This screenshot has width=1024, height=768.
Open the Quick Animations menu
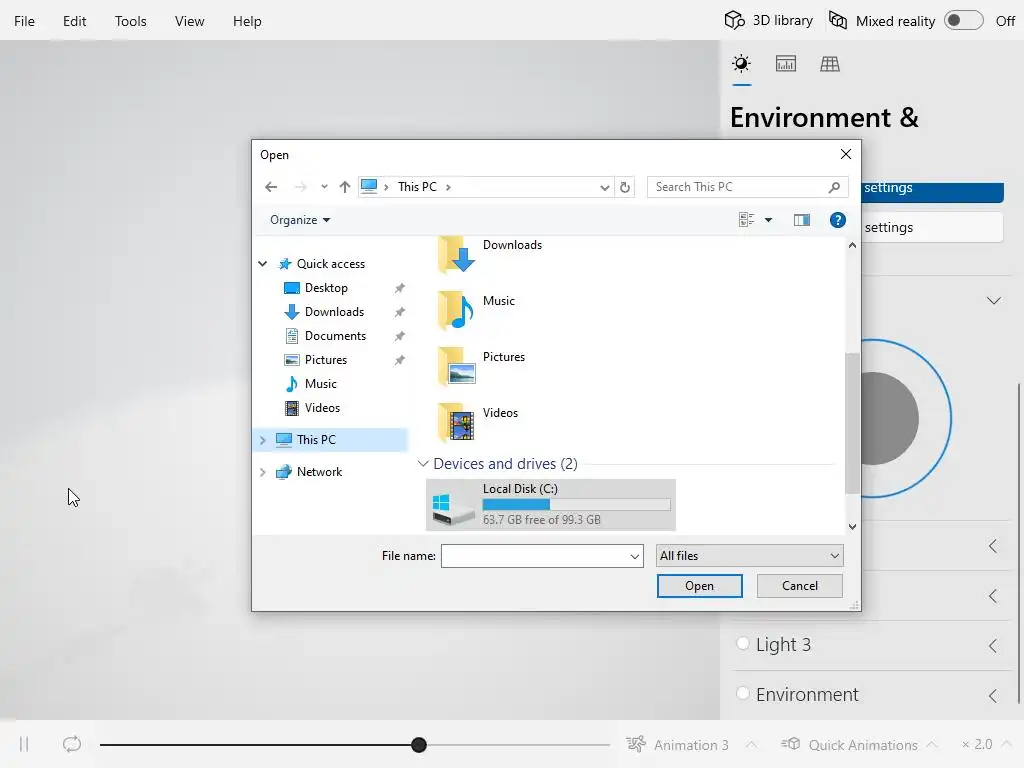(x=858, y=744)
